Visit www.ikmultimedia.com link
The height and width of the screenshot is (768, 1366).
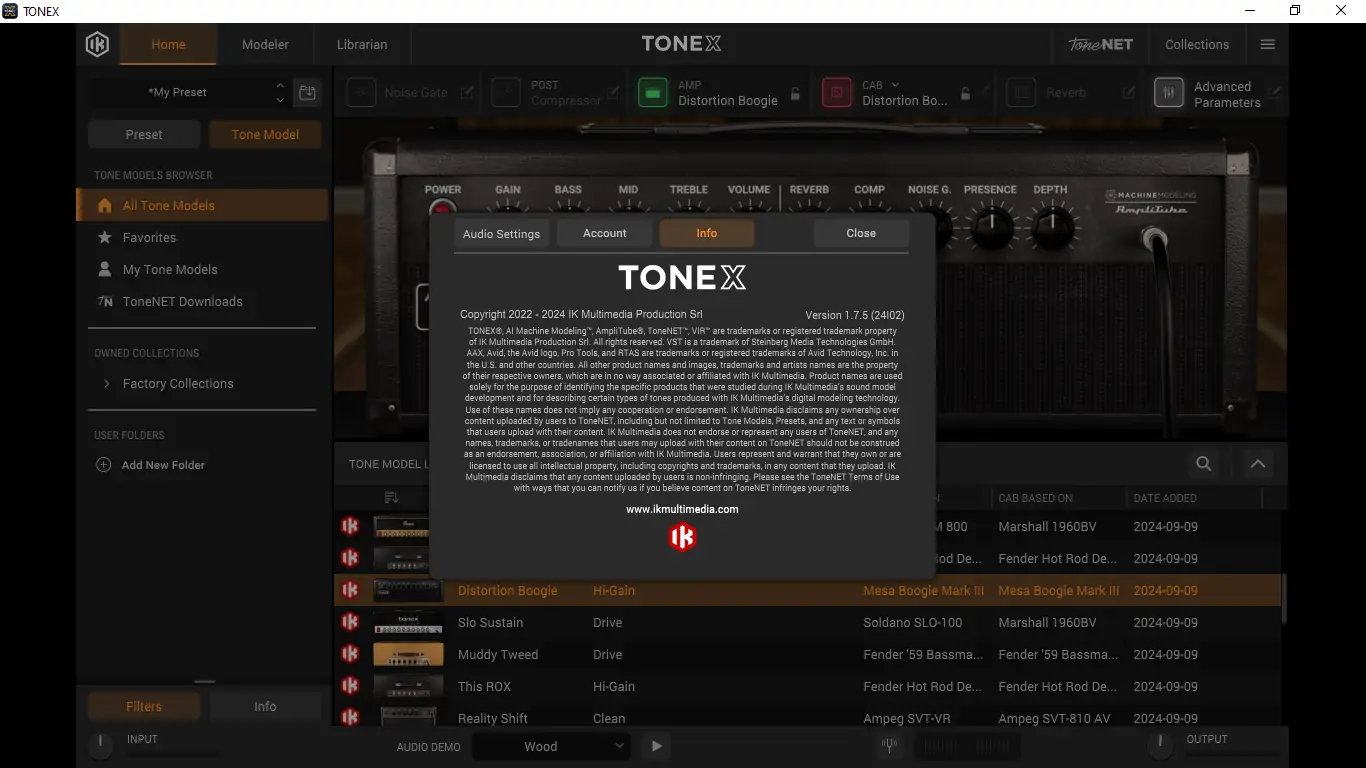[682, 509]
